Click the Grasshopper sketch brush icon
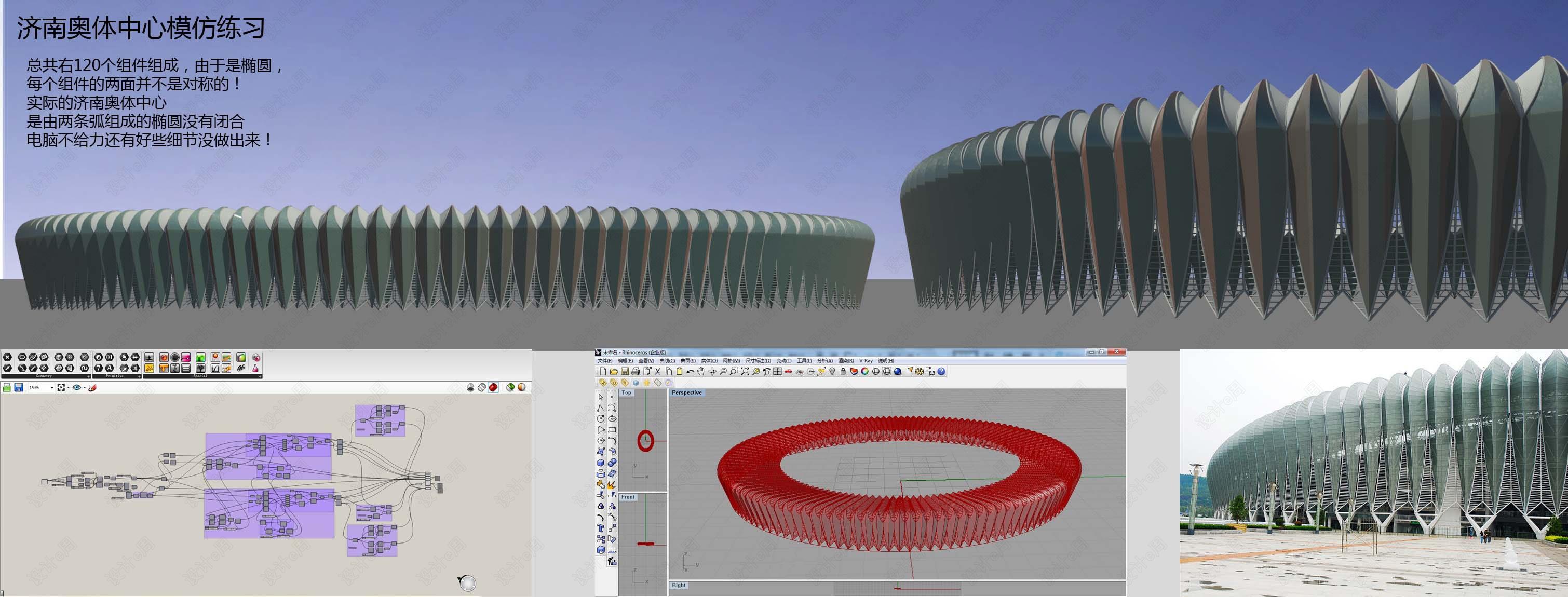Viewport: 1568px width, 597px height. [92, 388]
